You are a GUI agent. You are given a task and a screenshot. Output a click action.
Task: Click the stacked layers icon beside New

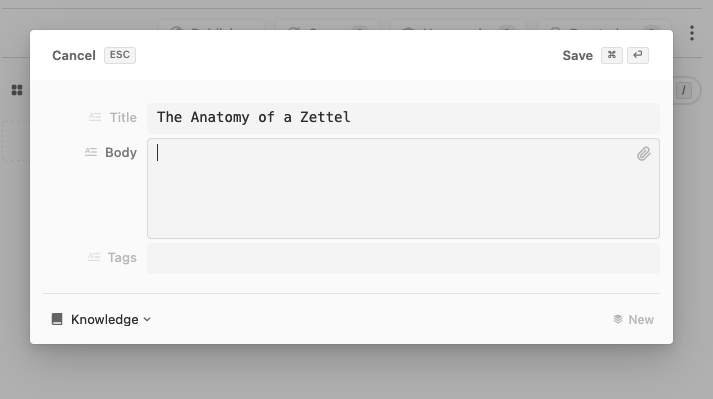[x=618, y=319]
